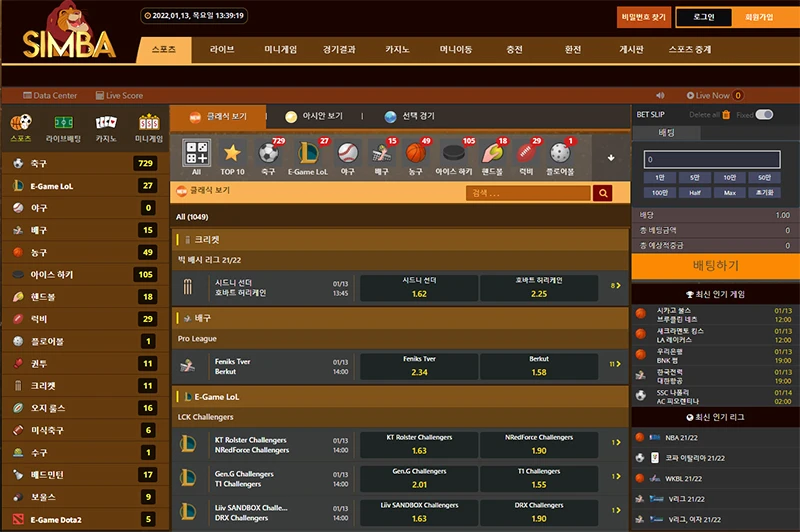Select T1 Challengers odds 1.55

pyautogui.click(x=539, y=478)
